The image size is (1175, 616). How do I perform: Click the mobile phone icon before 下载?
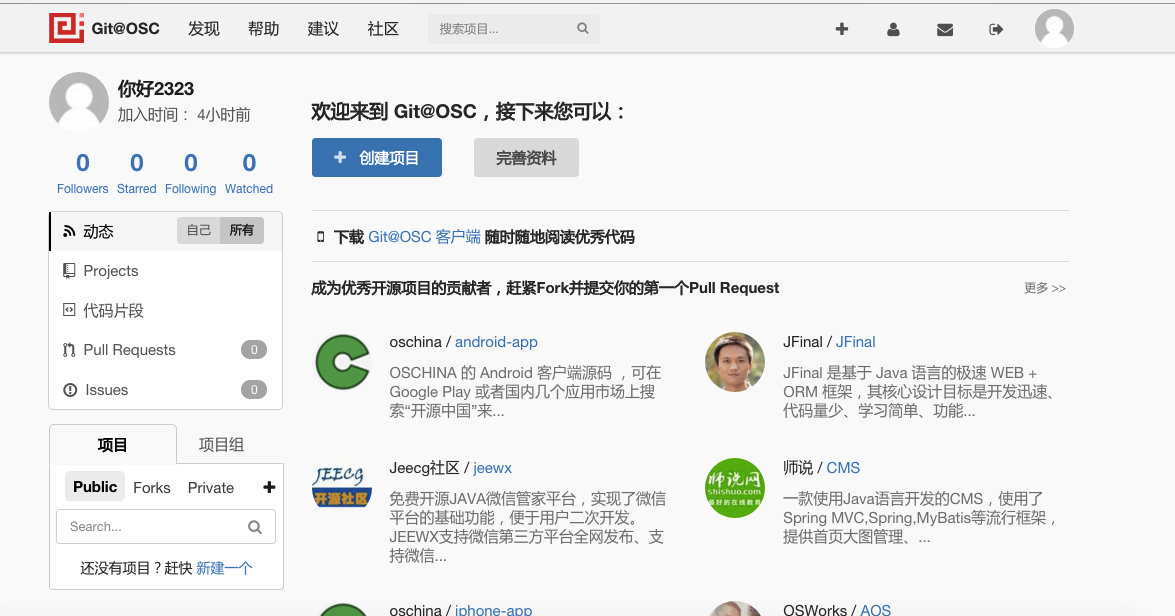(320, 237)
